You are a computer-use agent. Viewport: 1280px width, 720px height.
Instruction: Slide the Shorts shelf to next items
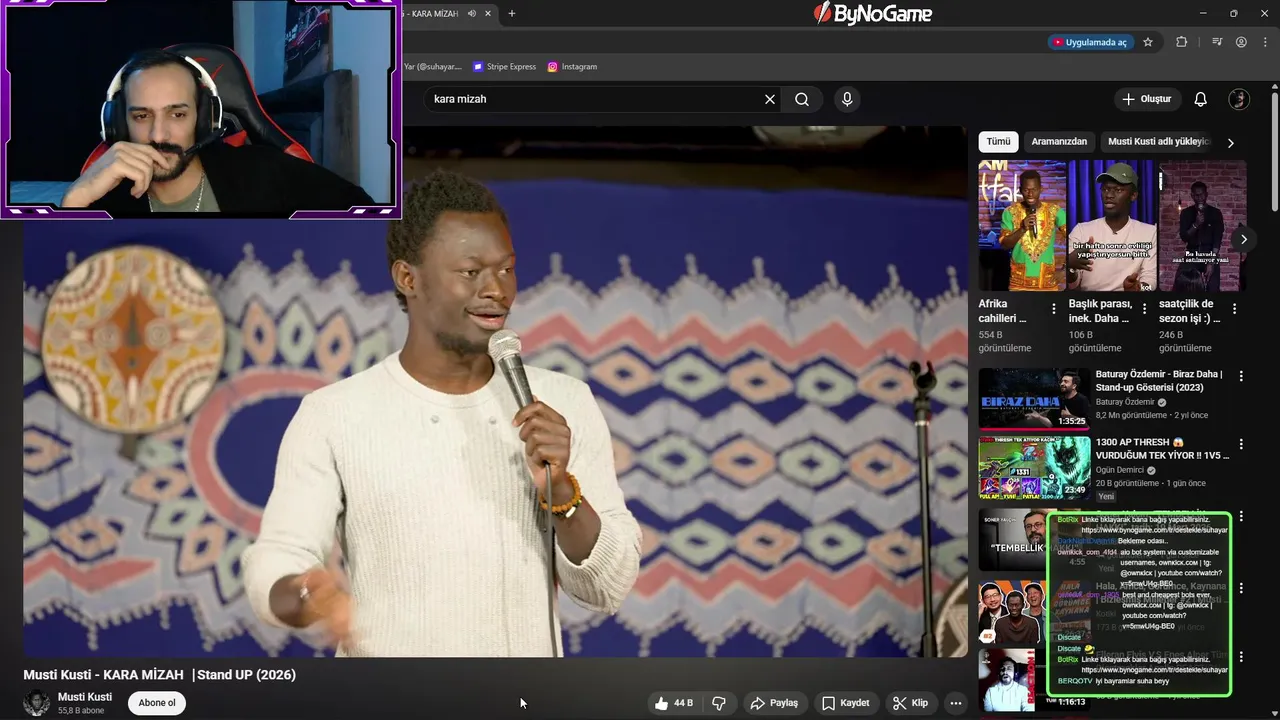coord(1244,239)
